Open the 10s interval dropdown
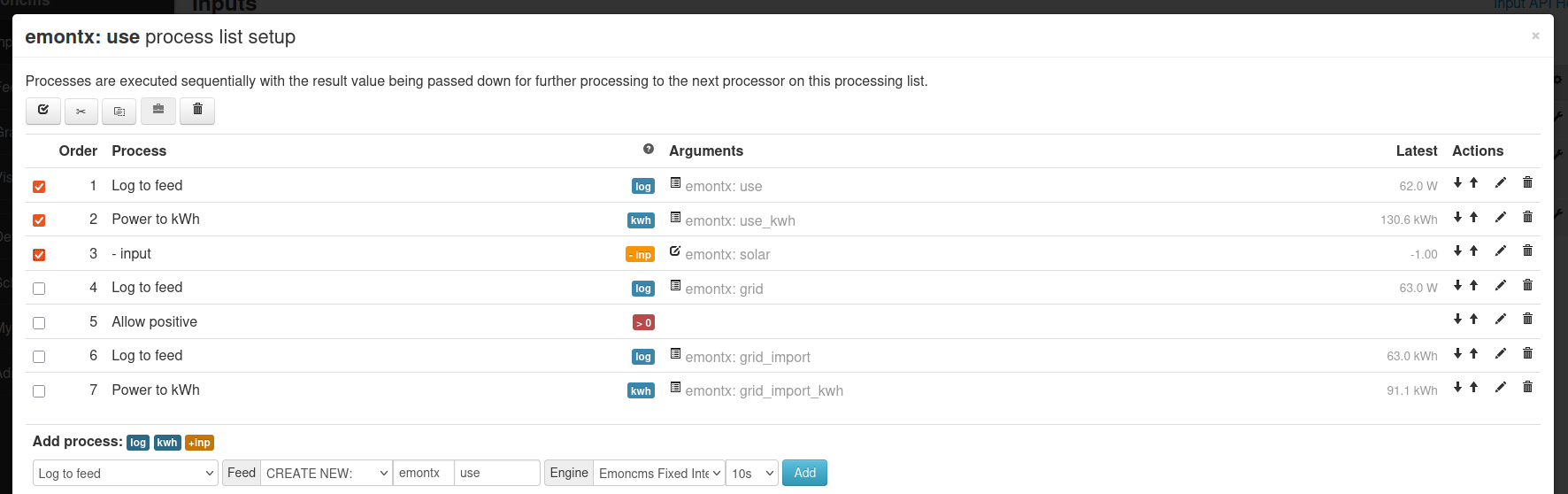Image resolution: width=1568 pixels, height=494 pixels. tap(752, 474)
